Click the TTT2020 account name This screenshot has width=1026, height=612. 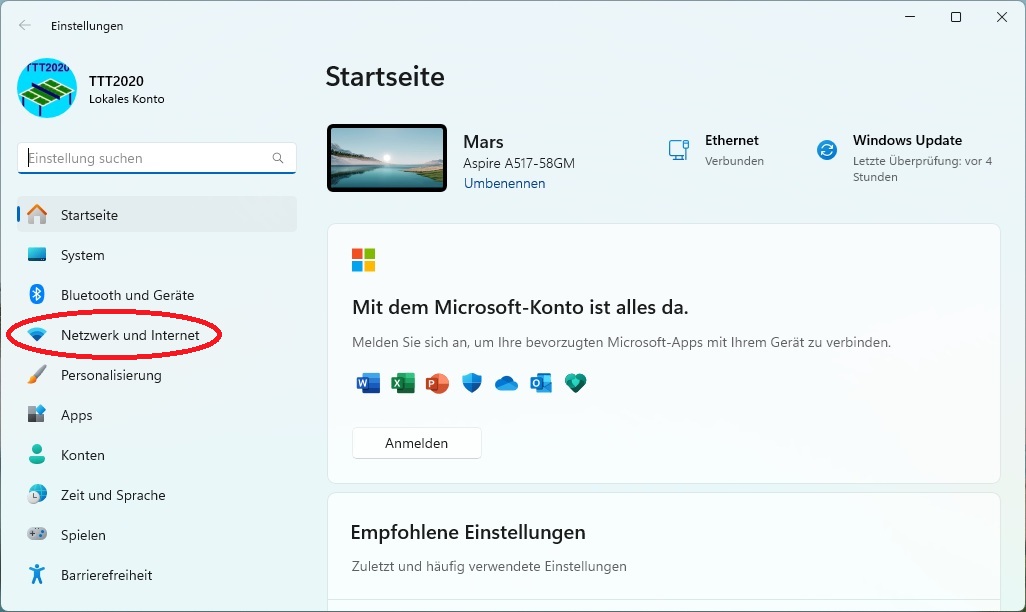pyautogui.click(x=116, y=81)
